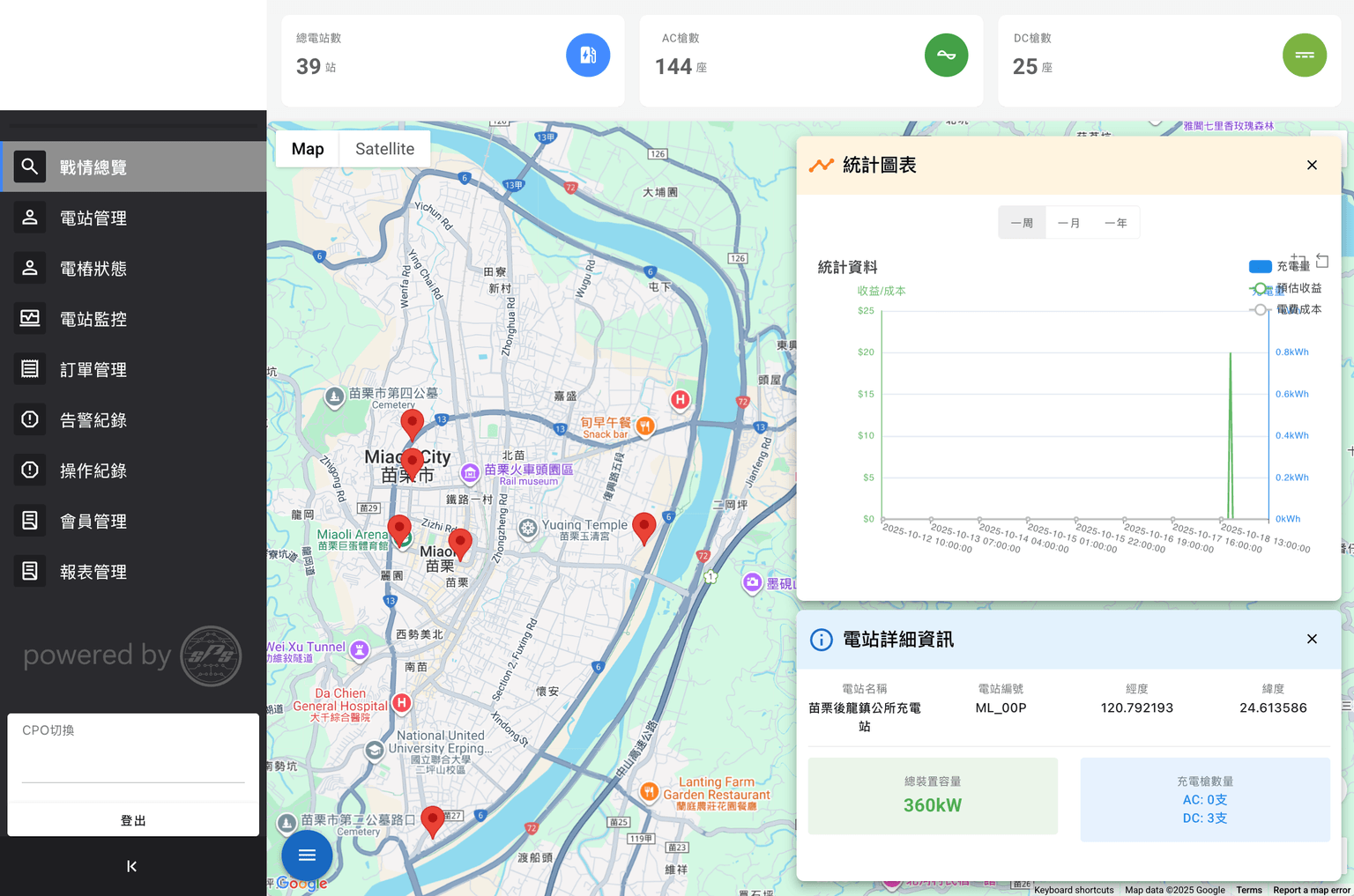Click the hospital H icon near 嘉盛

point(680,400)
